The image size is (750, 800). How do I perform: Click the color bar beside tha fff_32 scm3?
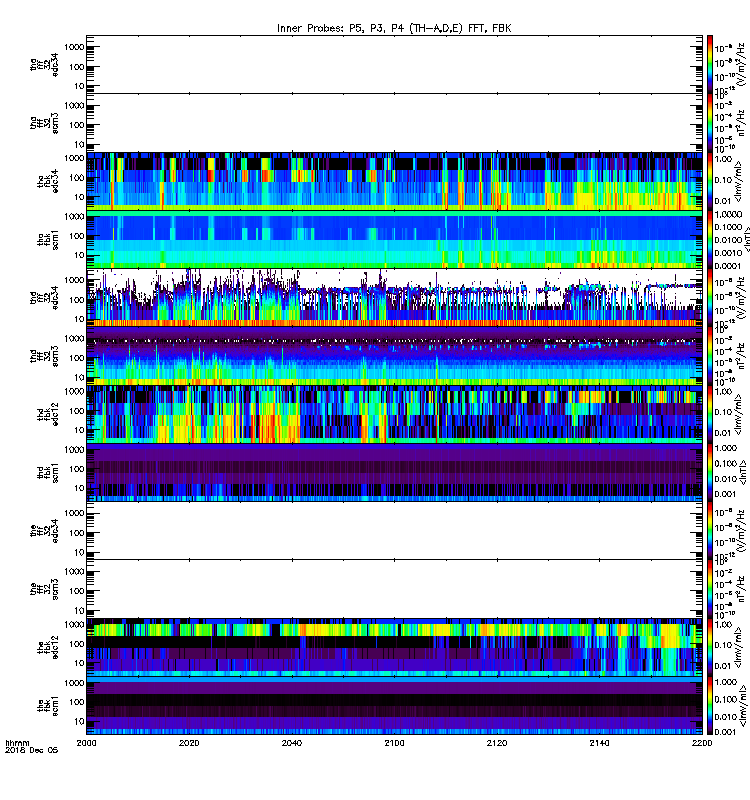(x=710, y=122)
